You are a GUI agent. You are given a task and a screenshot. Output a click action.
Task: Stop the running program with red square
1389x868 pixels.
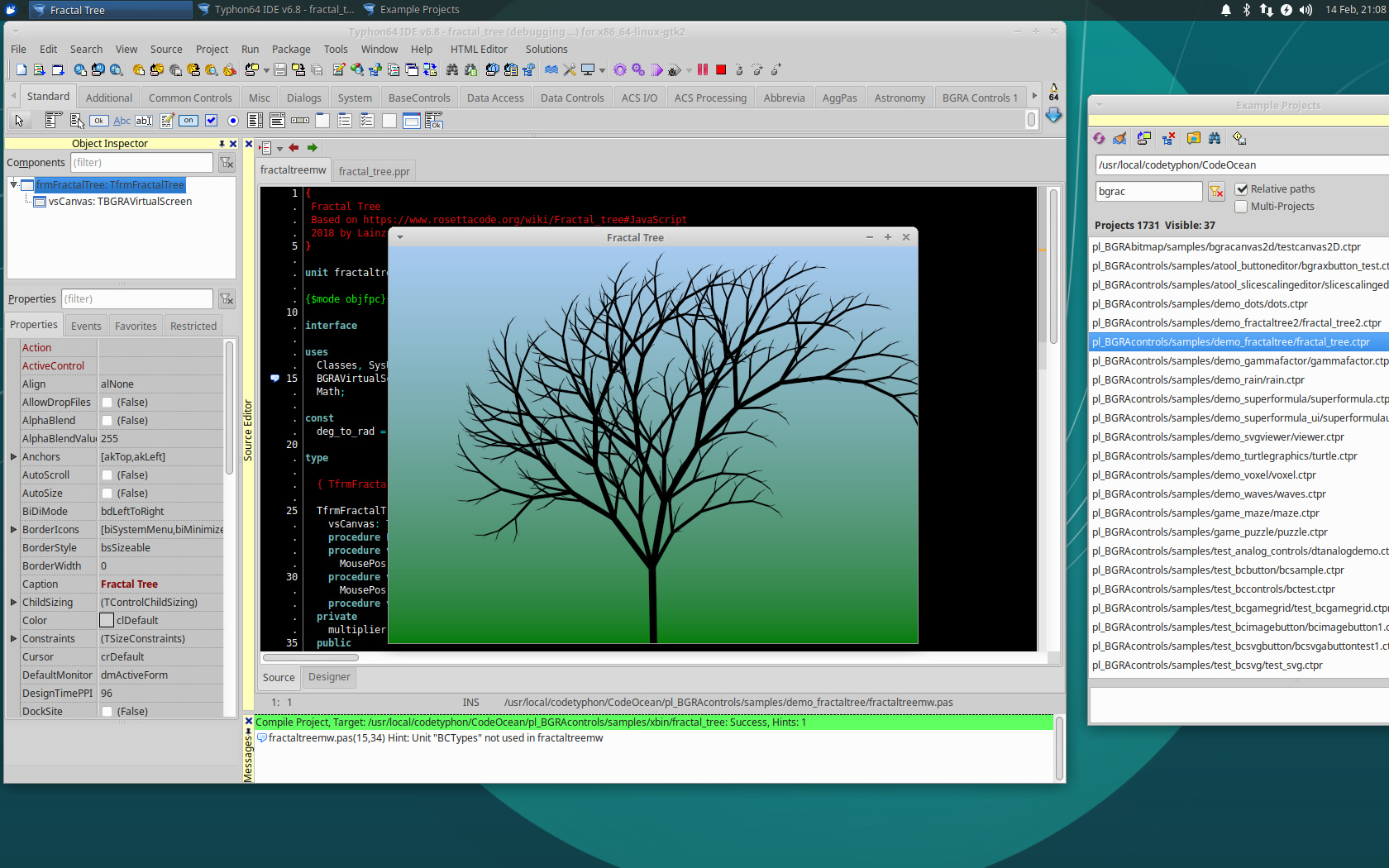[721, 70]
